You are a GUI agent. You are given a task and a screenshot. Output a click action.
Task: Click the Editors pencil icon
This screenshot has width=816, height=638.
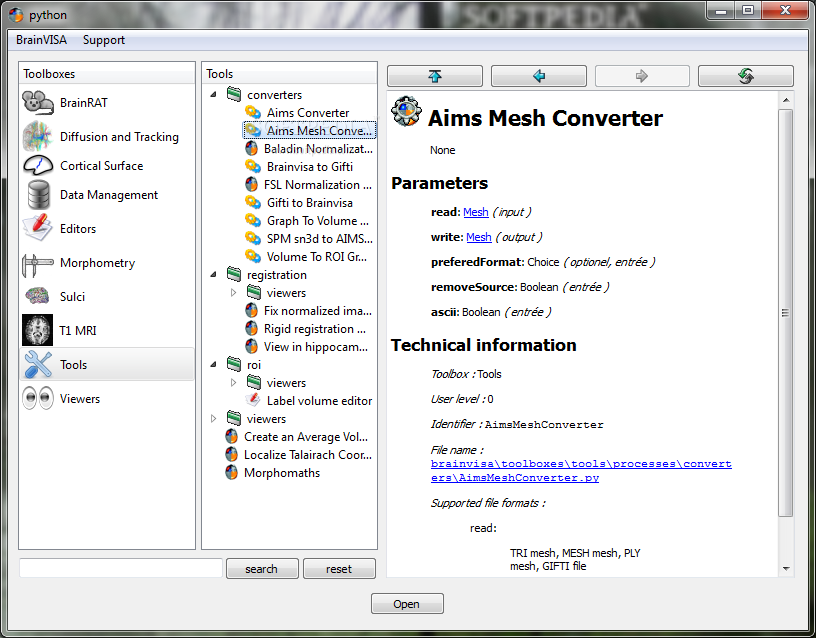(x=37, y=228)
